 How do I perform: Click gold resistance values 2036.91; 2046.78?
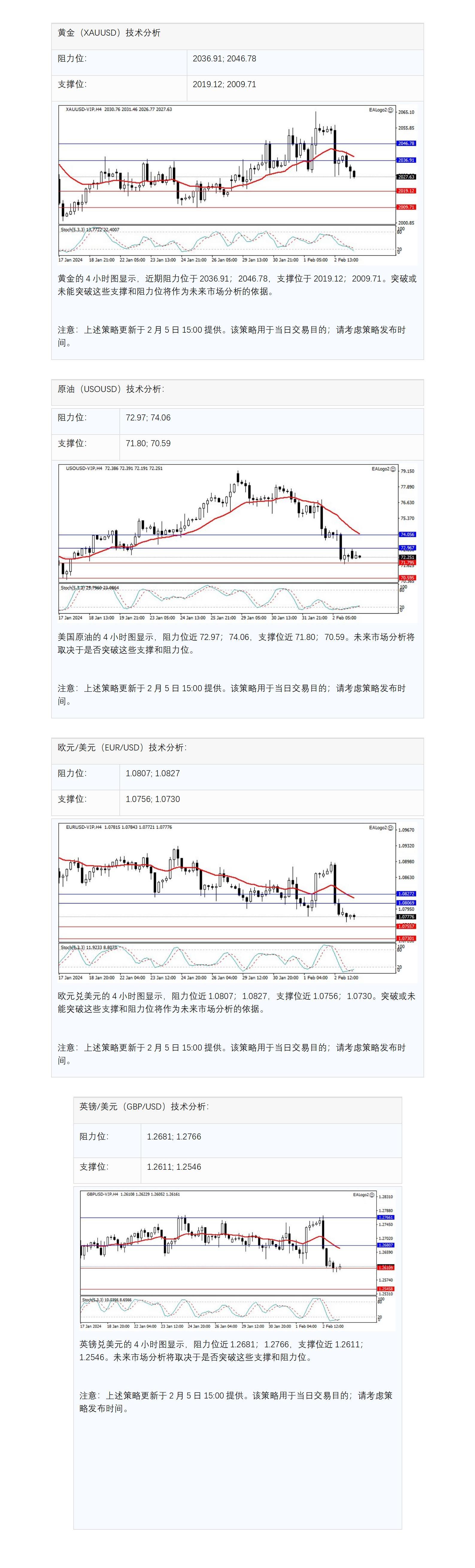point(224,59)
